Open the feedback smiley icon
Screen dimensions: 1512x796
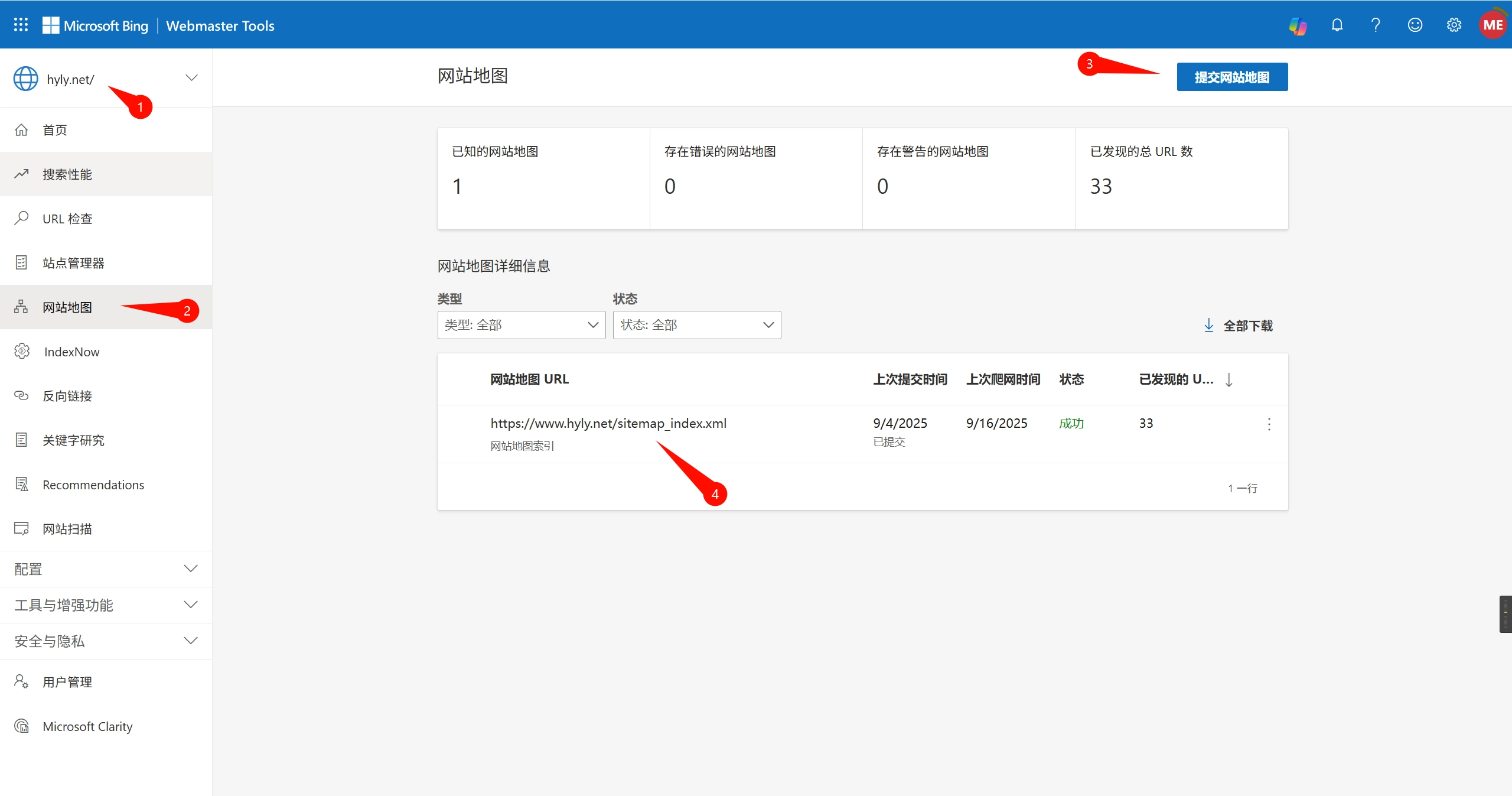pyautogui.click(x=1415, y=25)
